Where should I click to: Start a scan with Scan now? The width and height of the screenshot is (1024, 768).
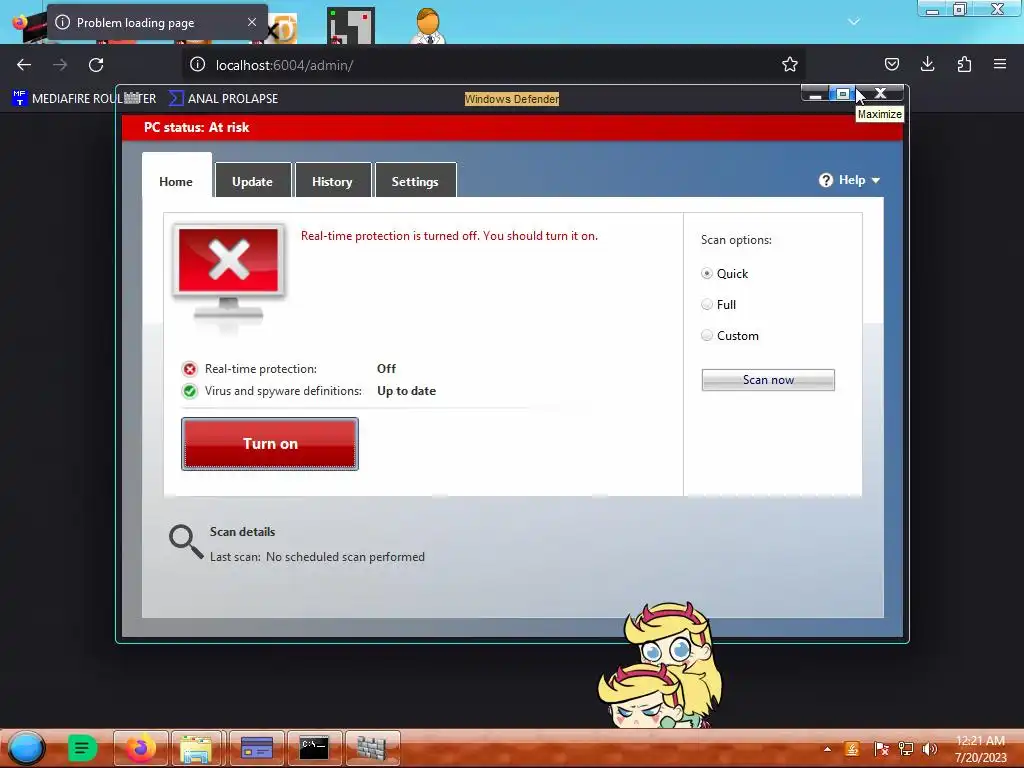point(768,379)
